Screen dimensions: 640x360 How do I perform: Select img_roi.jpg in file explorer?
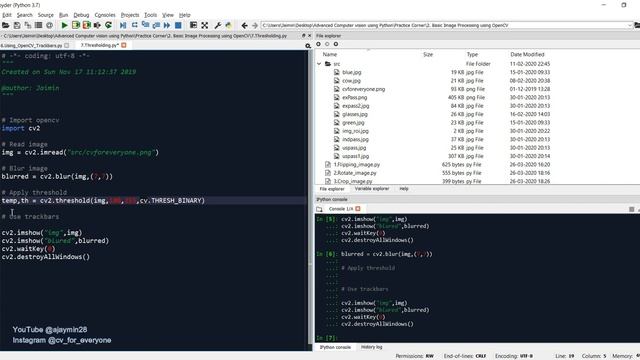[355, 131]
